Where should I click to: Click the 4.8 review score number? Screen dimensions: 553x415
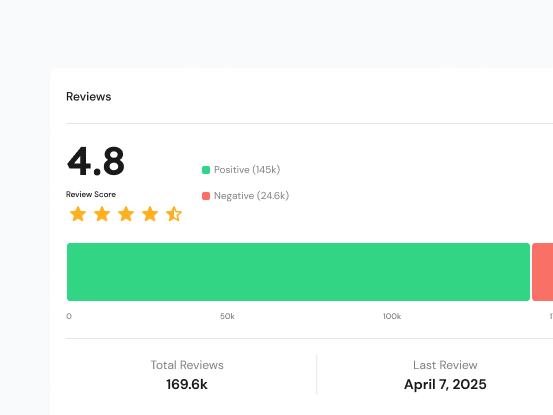(x=96, y=161)
